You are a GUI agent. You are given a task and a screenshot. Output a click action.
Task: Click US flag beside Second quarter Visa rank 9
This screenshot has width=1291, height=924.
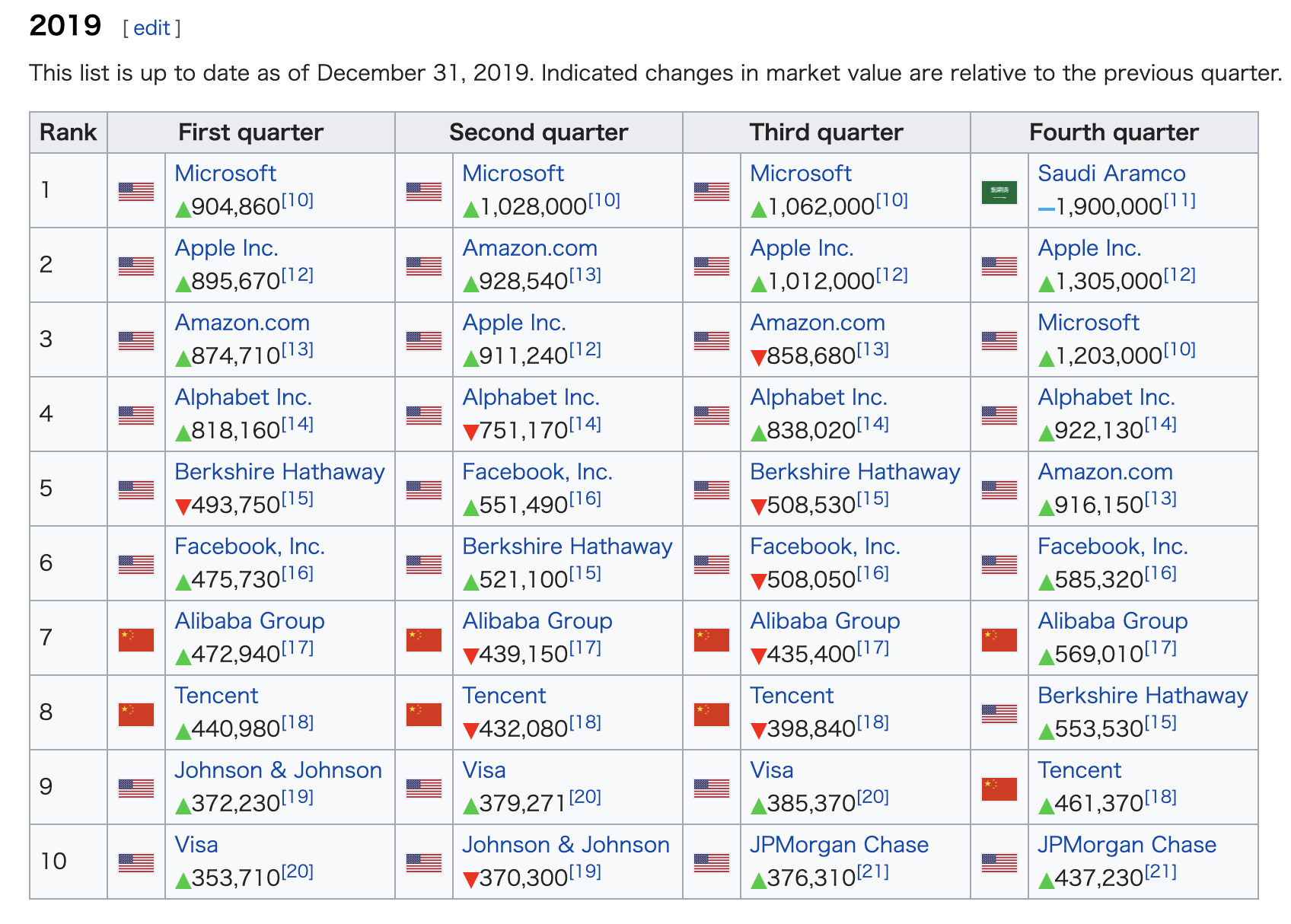pyautogui.click(x=424, y=789)
